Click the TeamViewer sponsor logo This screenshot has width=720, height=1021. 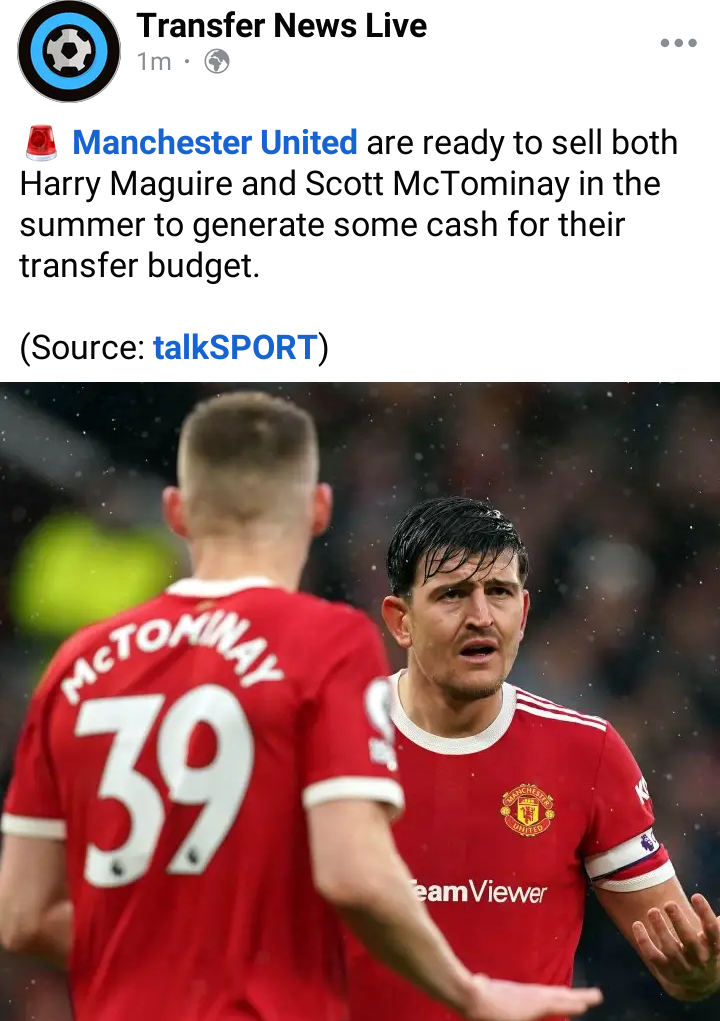click(x=478, y=891)
